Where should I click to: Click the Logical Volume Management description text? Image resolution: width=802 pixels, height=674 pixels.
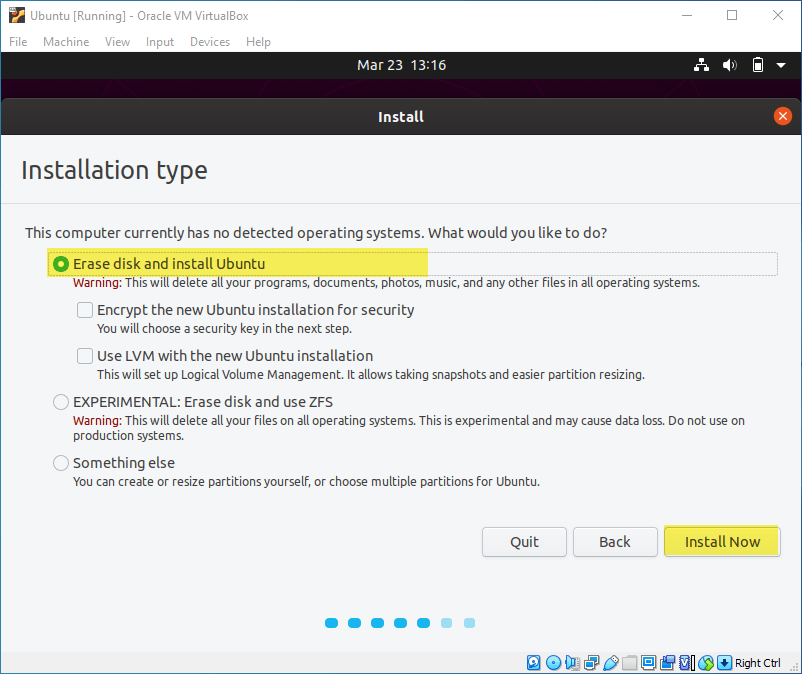(x=371, y=374)
